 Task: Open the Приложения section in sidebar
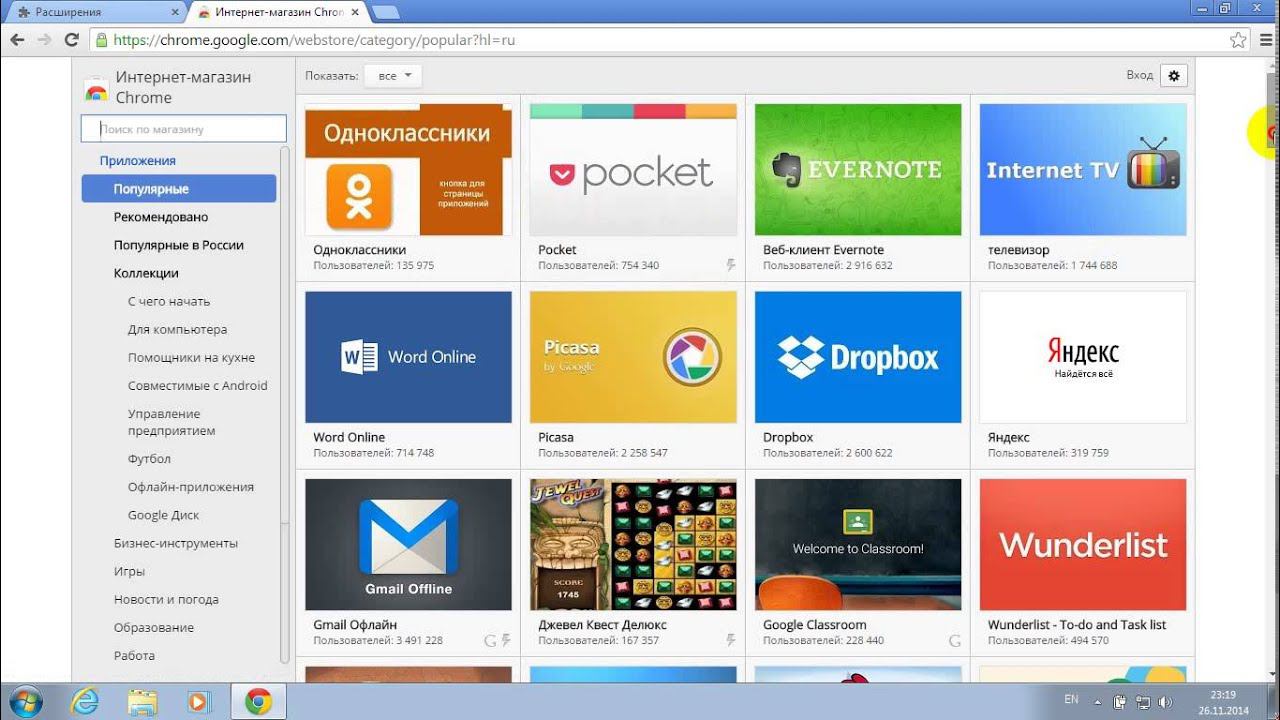137,160
